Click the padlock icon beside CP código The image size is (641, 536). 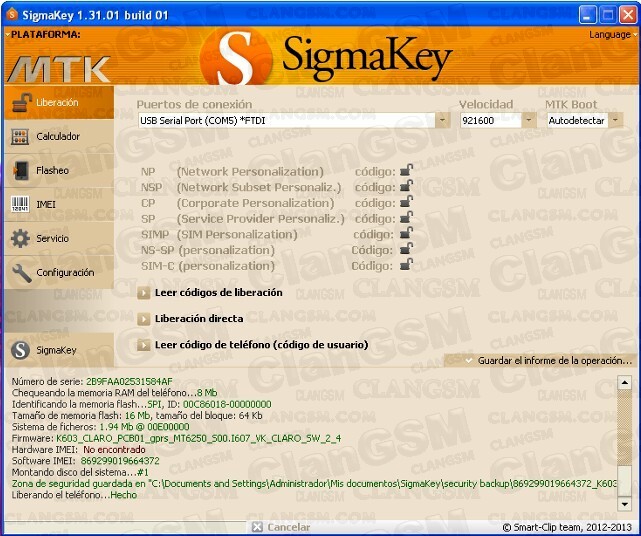(x=406, y=202)
